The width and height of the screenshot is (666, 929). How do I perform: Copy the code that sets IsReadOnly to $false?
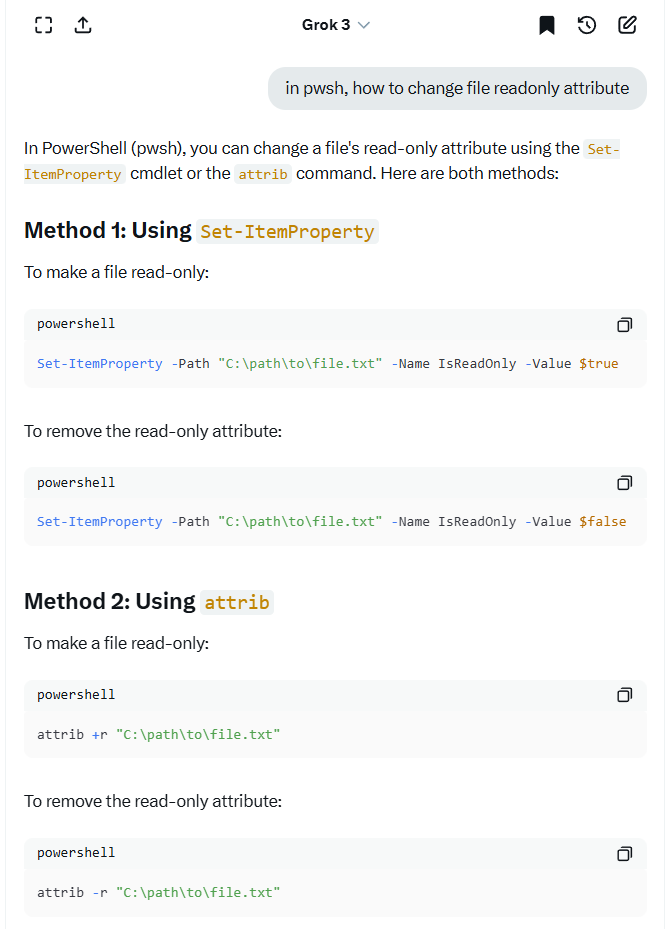(x=624, y=483)
